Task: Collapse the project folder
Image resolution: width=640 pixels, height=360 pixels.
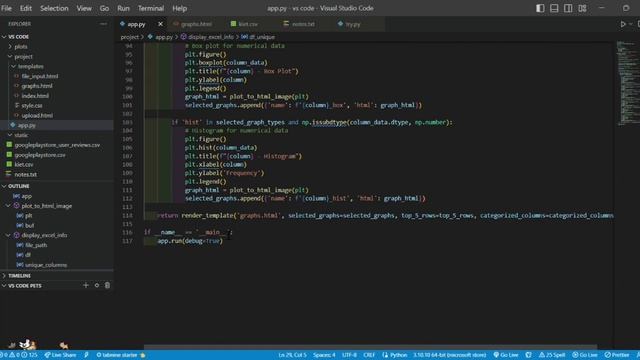Action: pos(23,56)
